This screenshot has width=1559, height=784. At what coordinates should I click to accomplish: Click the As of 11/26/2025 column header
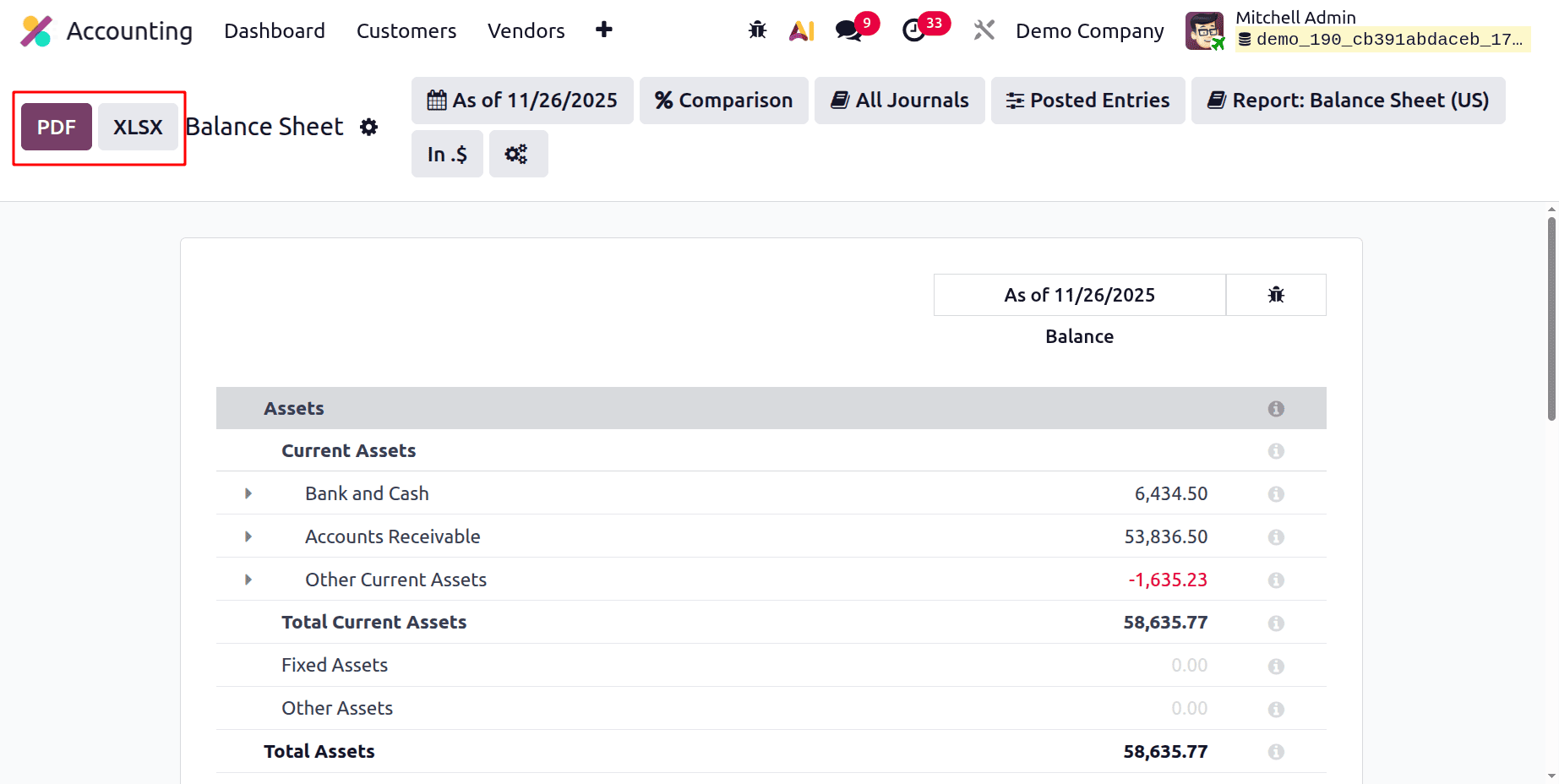1079,295
